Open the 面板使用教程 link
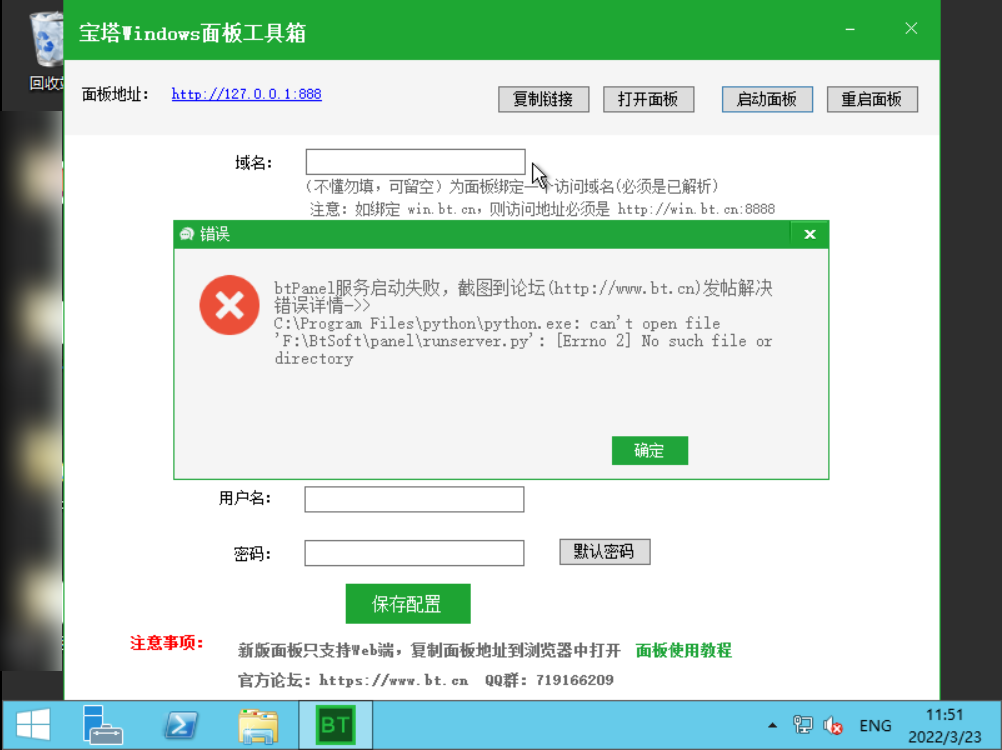The image size is (1002, 750). (683, 650)
